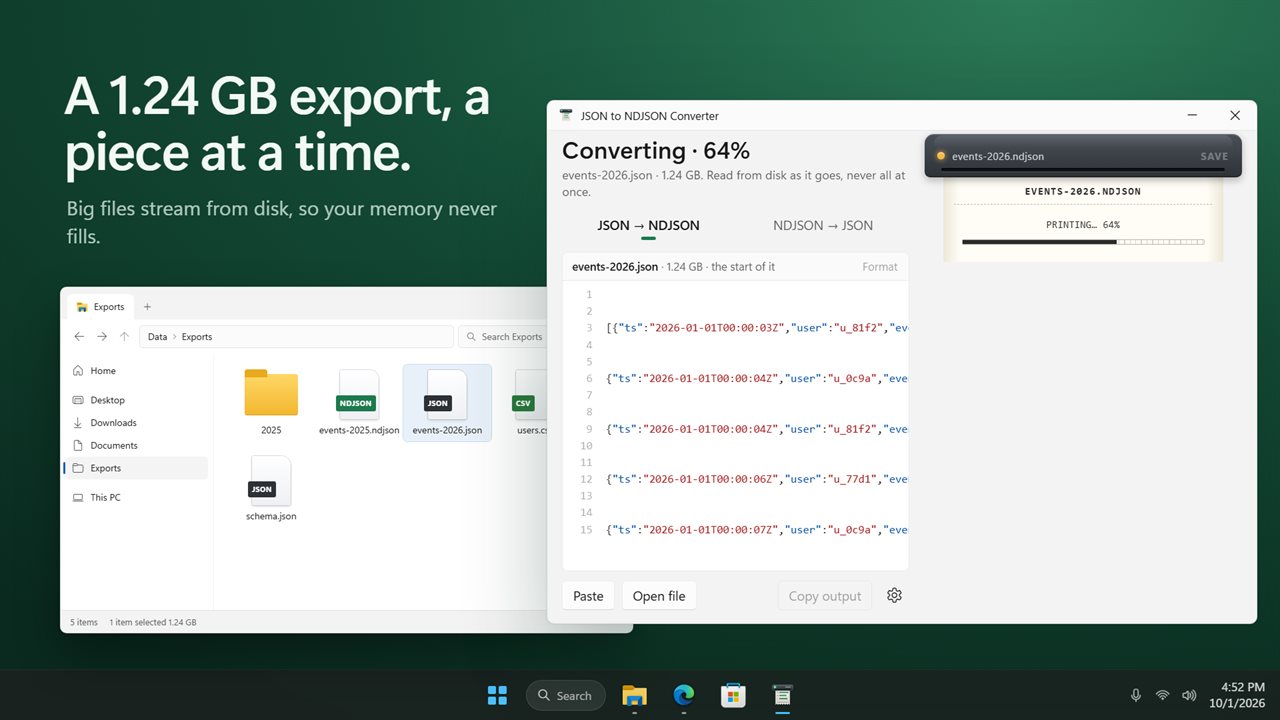
Task: Switch to the JSON → NDJSON tab
Action: 648,225
